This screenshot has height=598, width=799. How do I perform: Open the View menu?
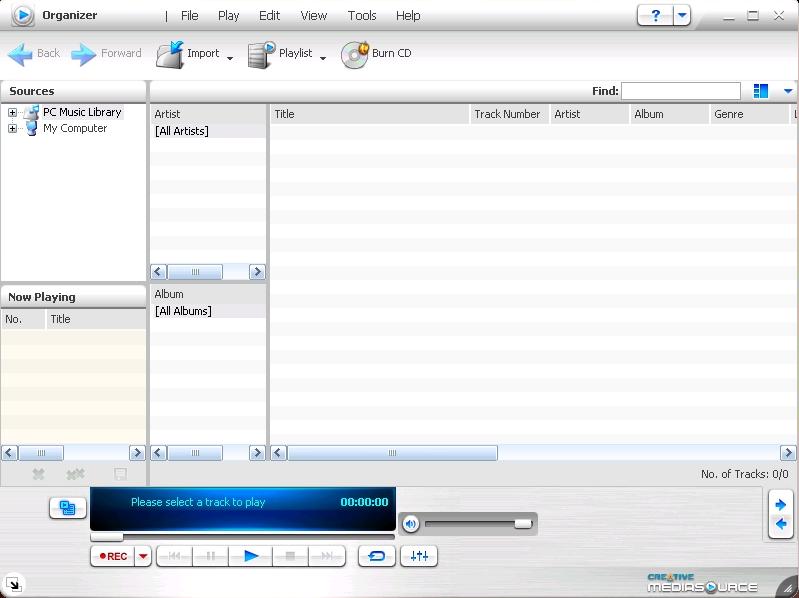313,16
